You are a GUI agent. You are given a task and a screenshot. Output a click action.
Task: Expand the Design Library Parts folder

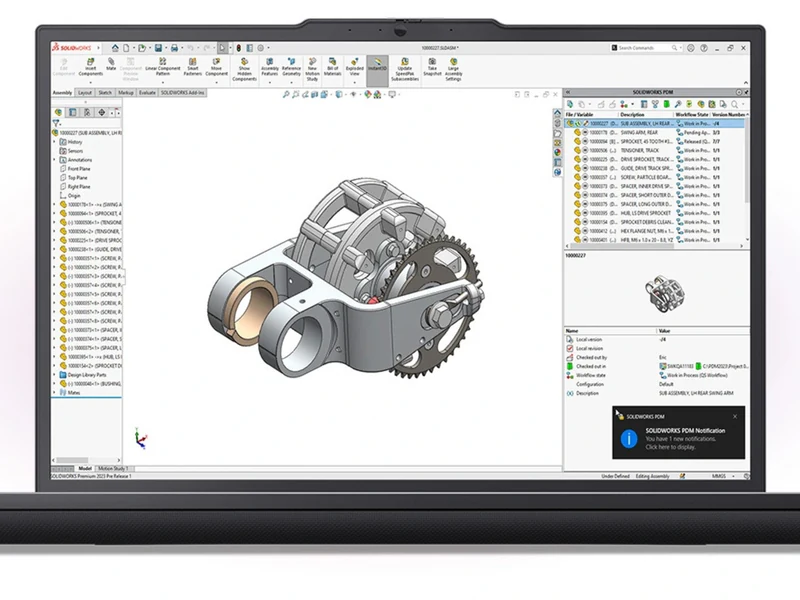pyautogui.click(x=55, y=375)
